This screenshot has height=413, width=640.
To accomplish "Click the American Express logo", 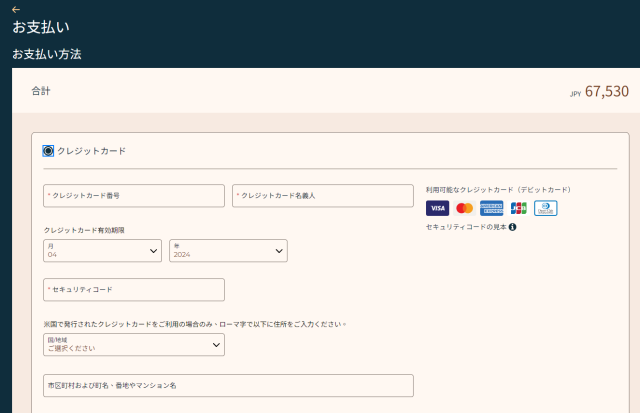I will click(491, 208).
